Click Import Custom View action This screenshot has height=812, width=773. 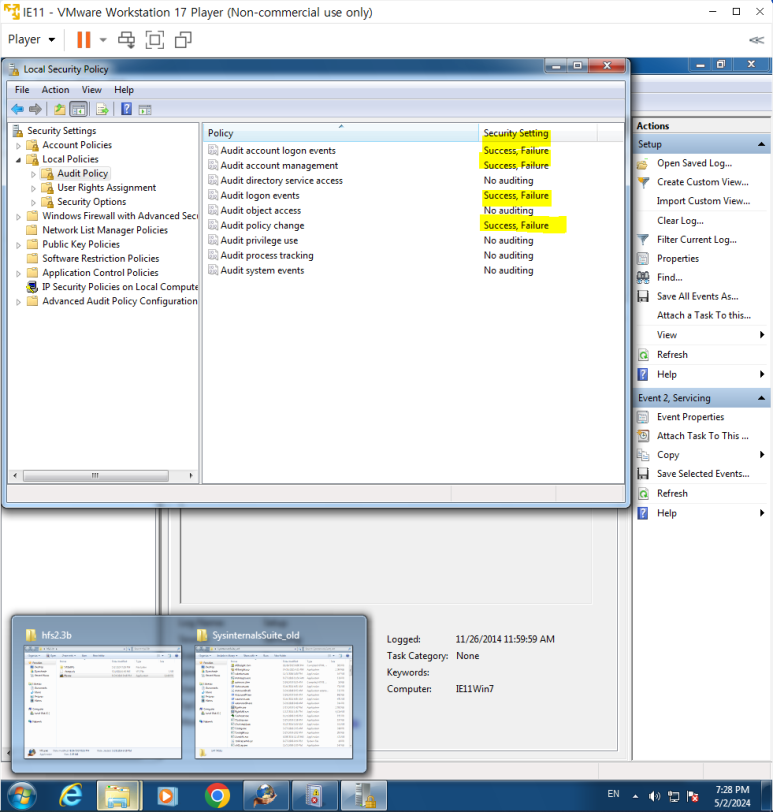click(703, 201)
